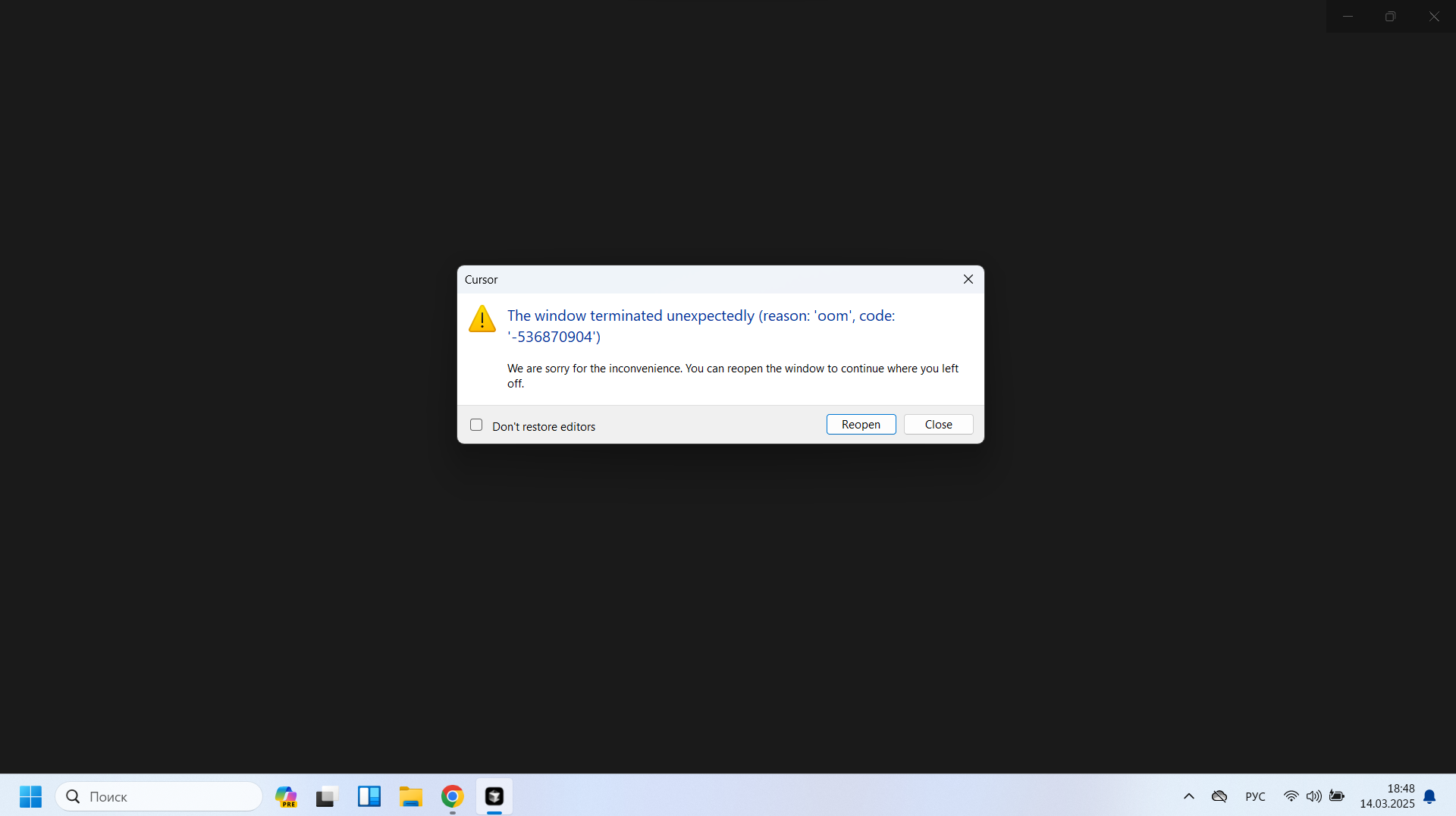Open the volume speaker tray icon
Screen dimensions: 1456x816
[1314, 796]
